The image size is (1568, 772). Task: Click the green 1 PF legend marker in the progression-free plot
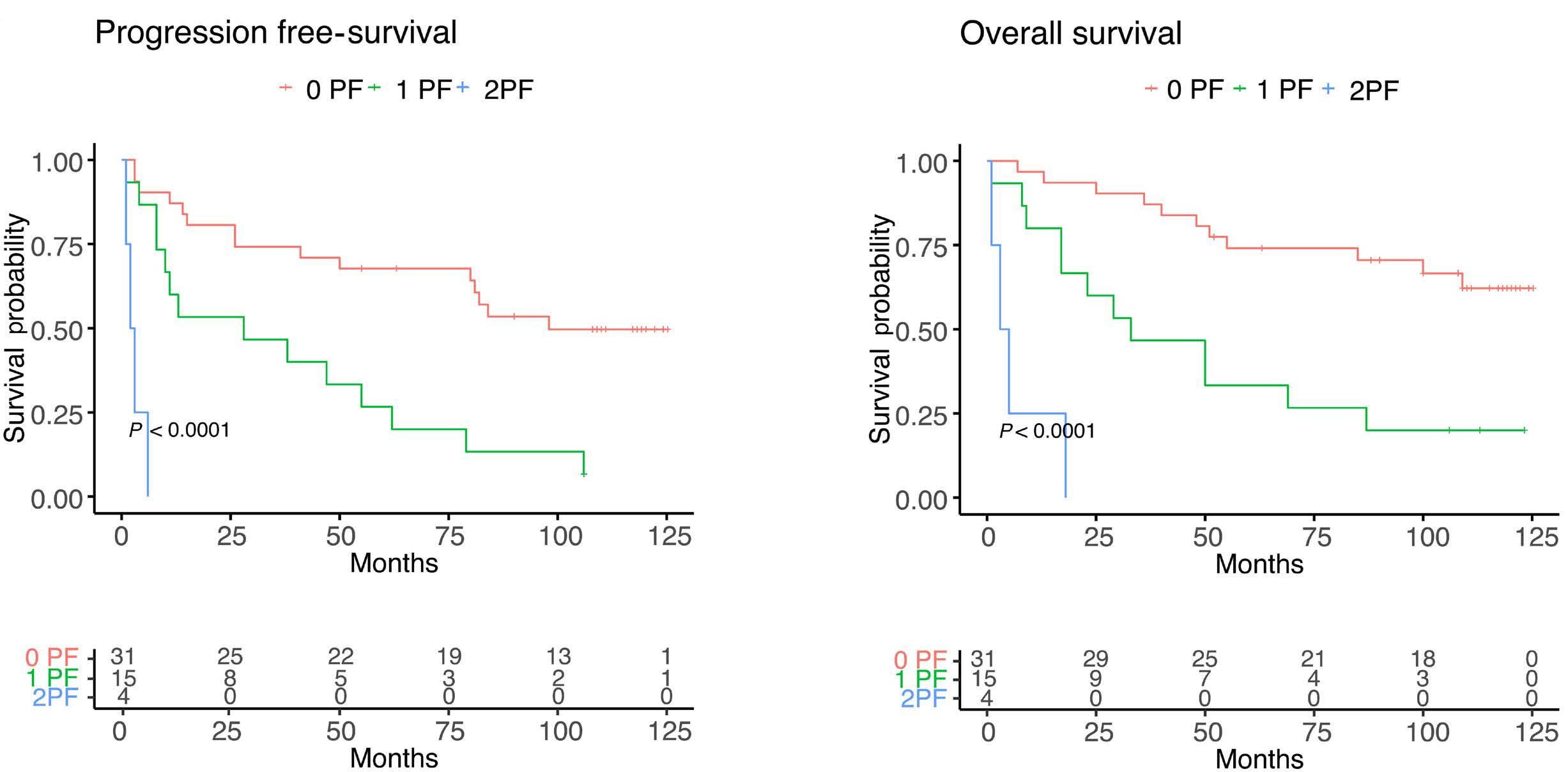point(374,88)
